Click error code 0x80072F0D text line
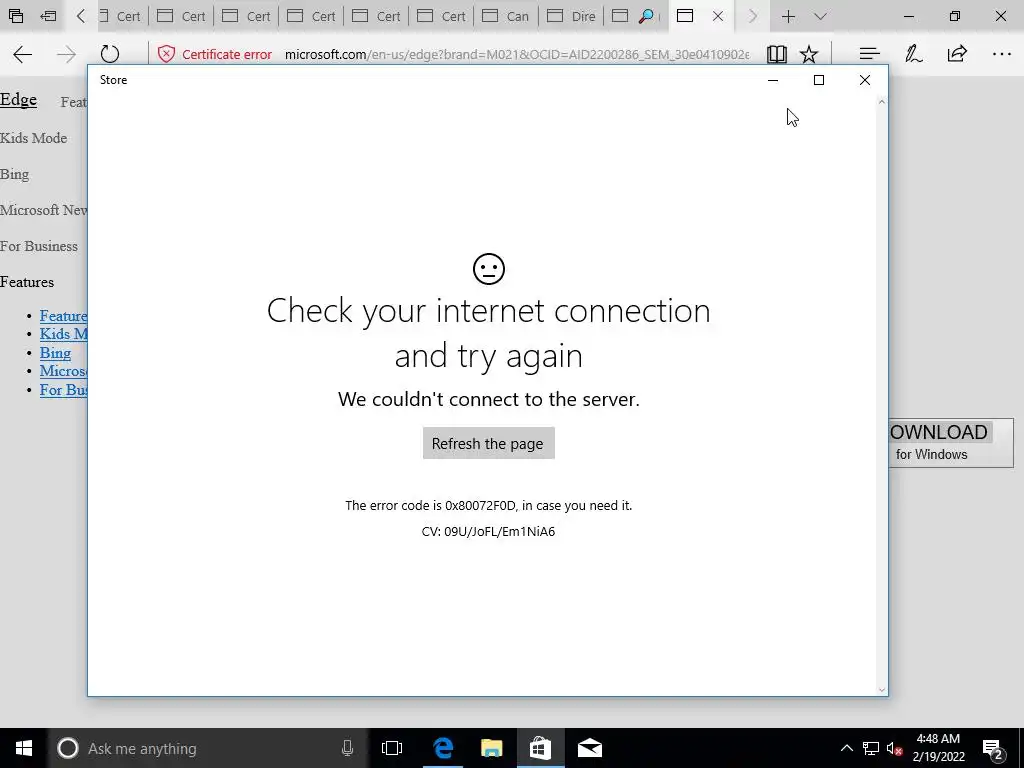Image resolution: width=1024 pixels, height=768 pixels. click(x=488, y=505)
